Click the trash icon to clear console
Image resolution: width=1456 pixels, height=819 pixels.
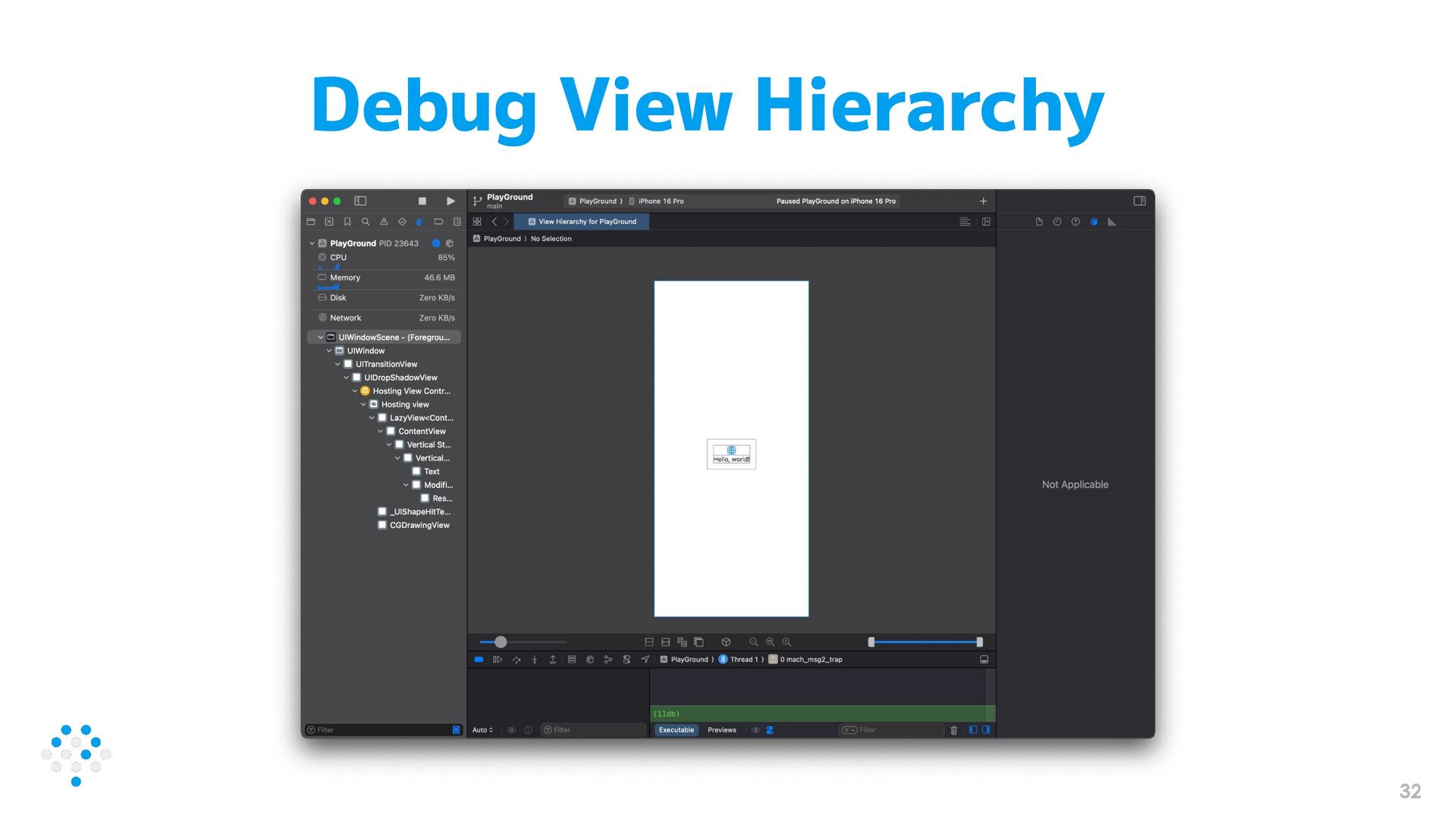click(953, 730)
